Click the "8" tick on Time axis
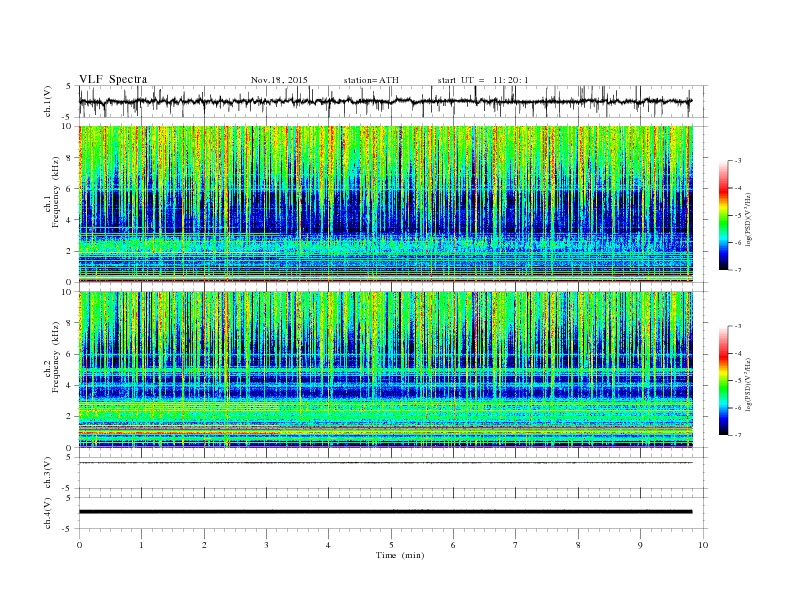Viewport: 792px width, 612px height. (x=578, y=545)
